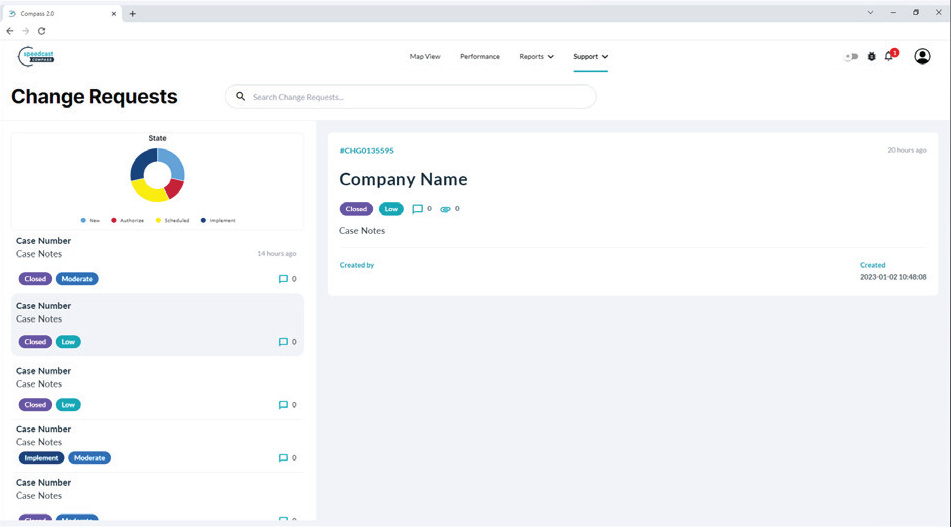Screen dimensions: 951x527
Task: Expand the Support dropdown menu
Action: [x=590, y=56]
